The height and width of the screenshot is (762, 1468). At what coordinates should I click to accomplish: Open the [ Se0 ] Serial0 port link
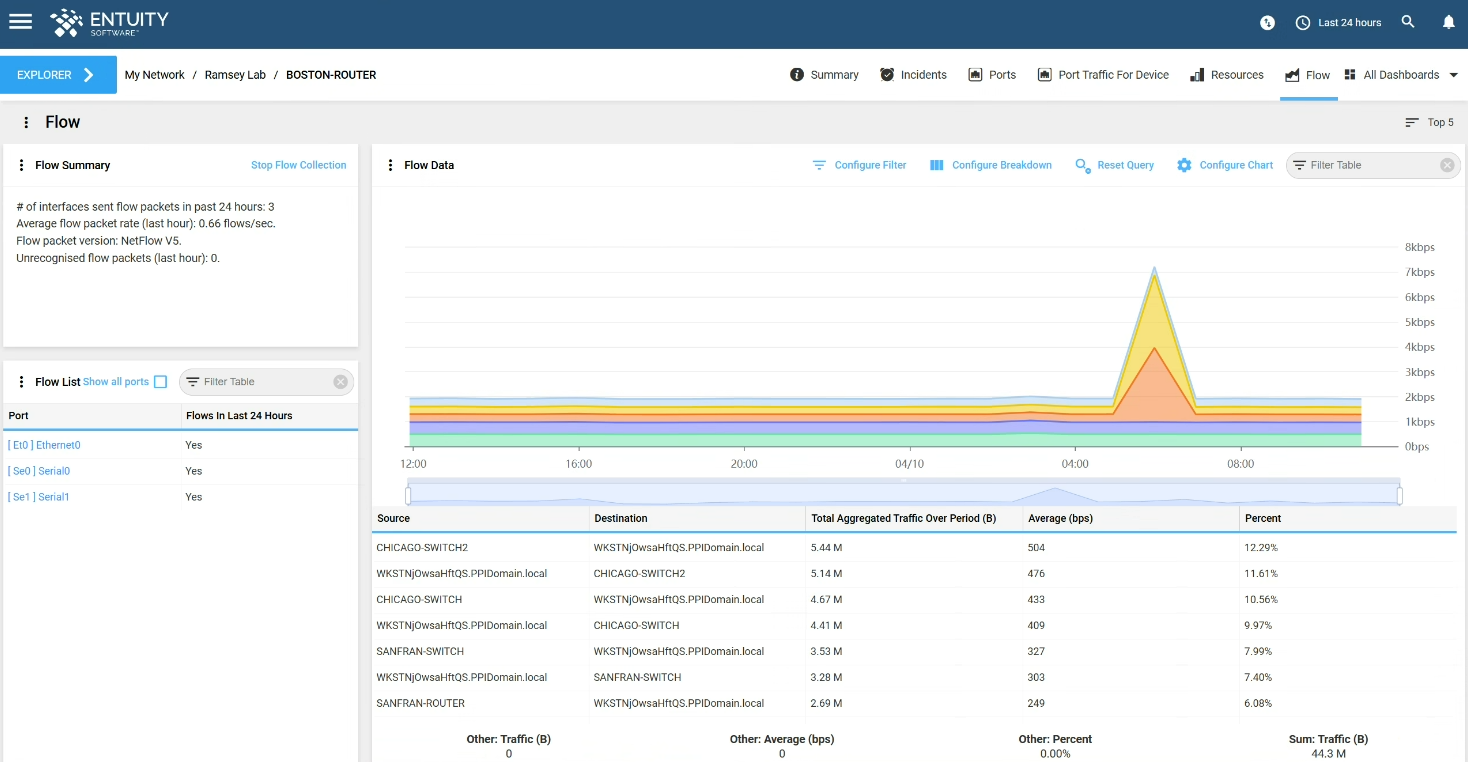click(x=39, y=471)
